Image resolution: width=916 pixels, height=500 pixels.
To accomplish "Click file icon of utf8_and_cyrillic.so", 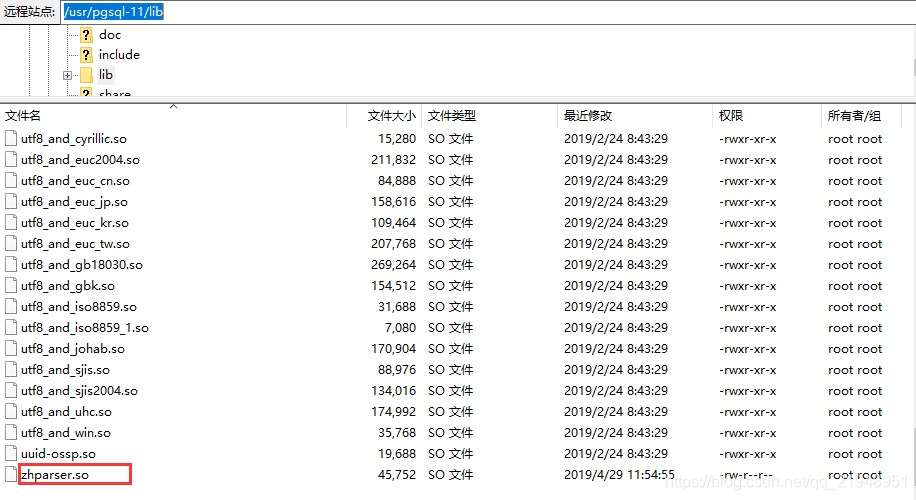I will tap(11, 138).
